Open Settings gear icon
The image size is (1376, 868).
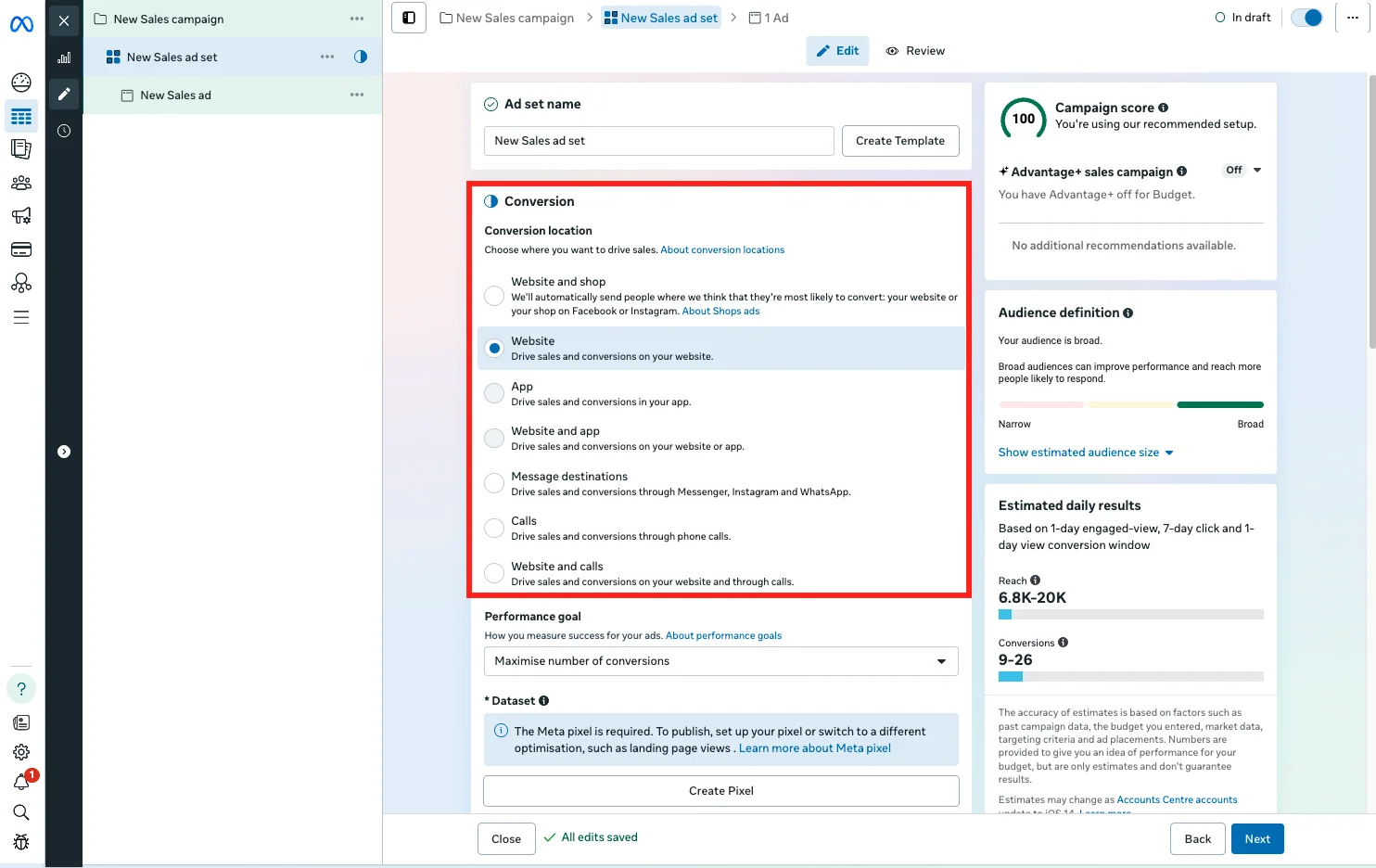[21, 752]
